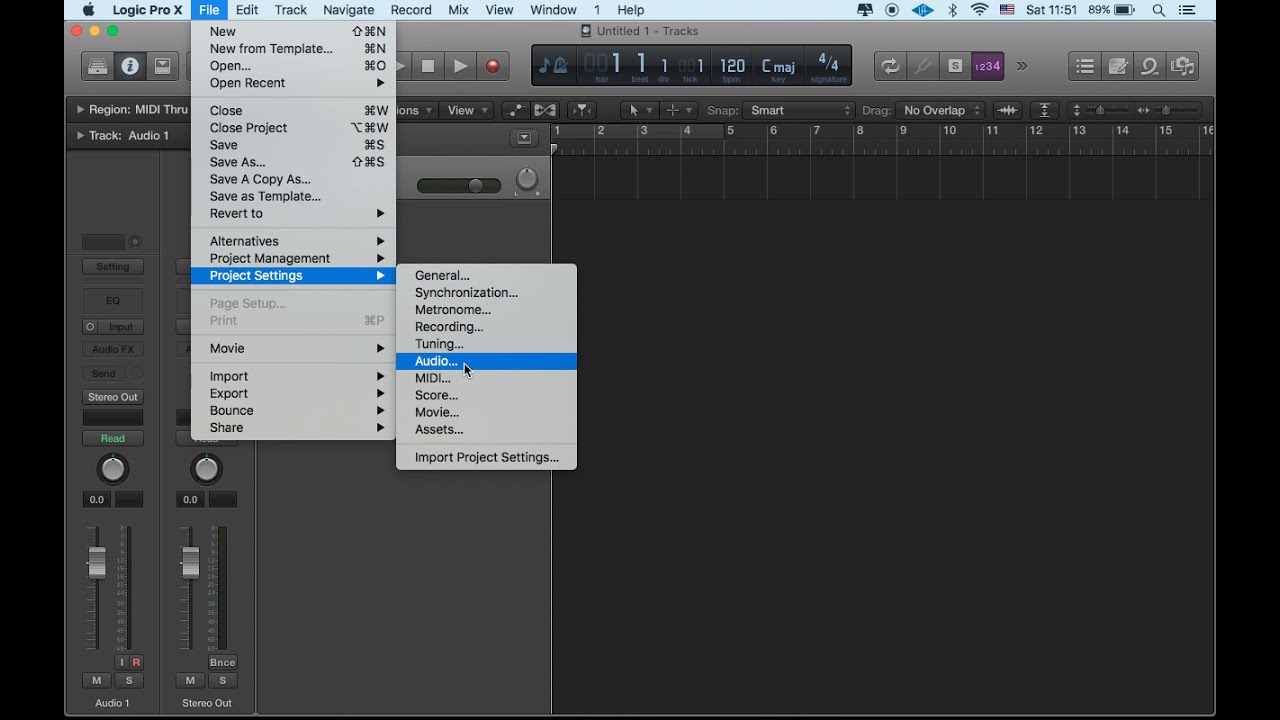Open the Snap Smart dropdown

coord(799,110)
